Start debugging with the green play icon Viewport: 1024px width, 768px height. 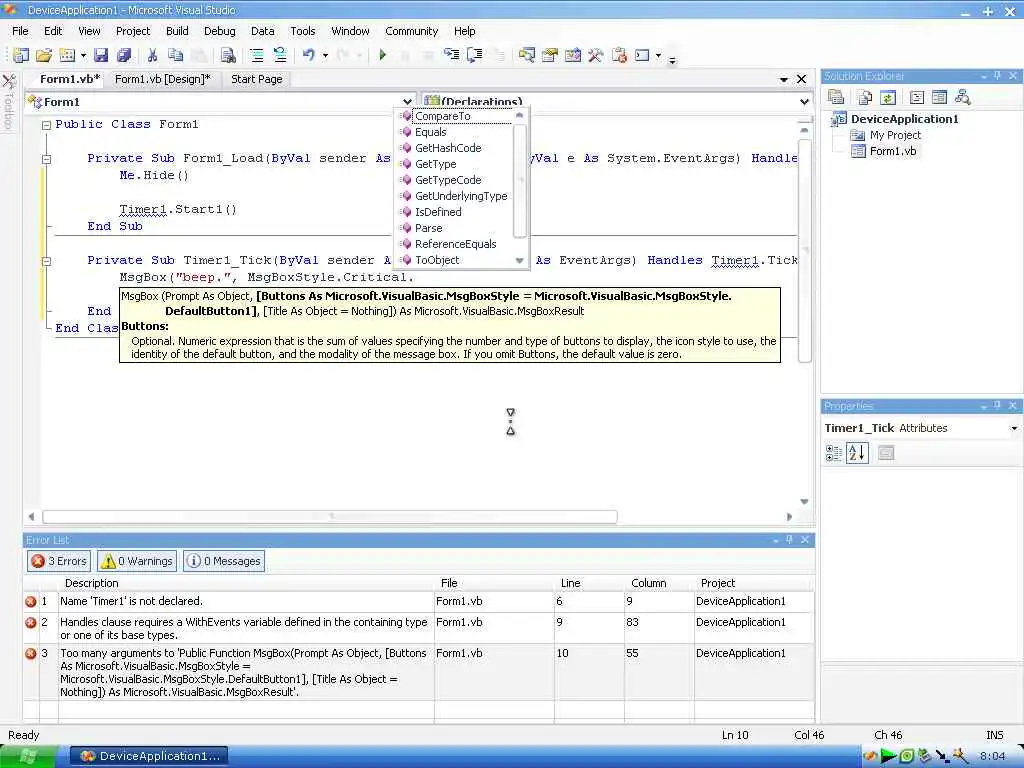point(383,56)
